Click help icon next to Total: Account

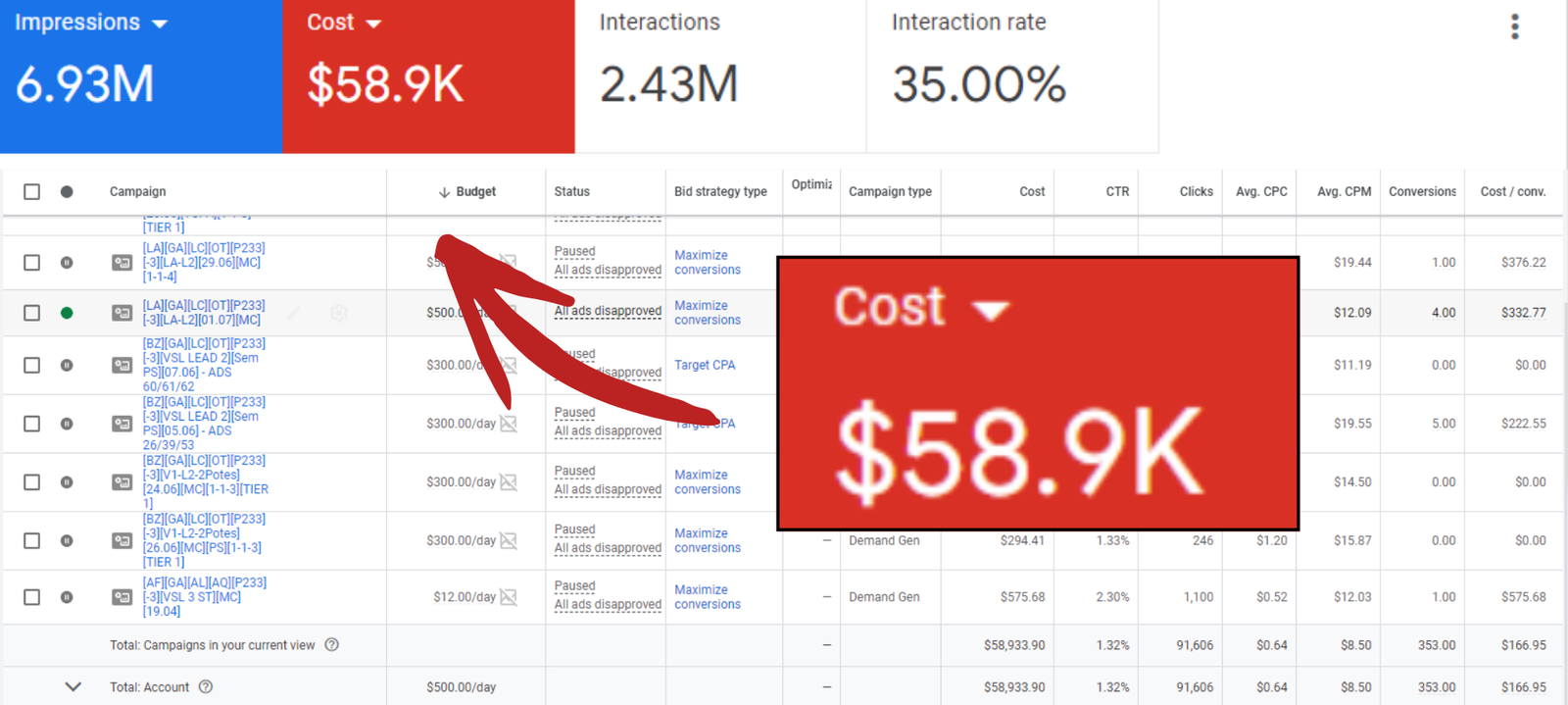coord(206,687)
